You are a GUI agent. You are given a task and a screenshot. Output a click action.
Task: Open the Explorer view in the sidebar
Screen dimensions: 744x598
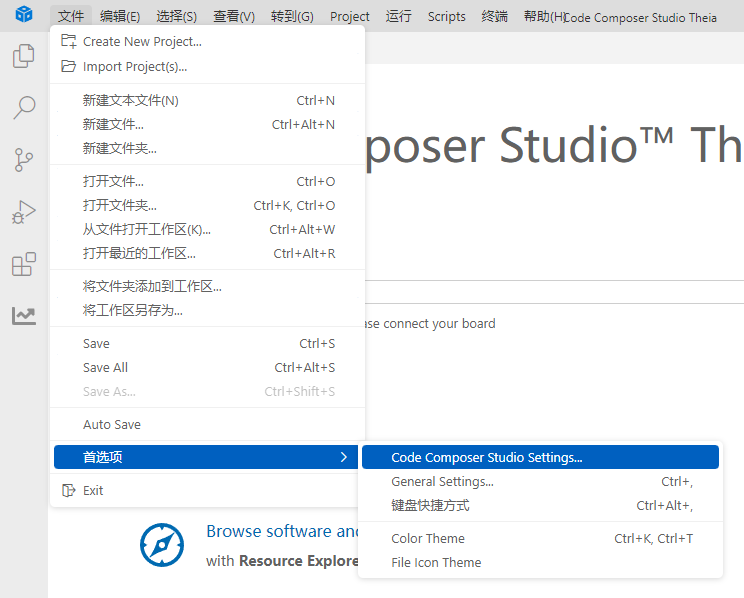(x=23, y=57)
